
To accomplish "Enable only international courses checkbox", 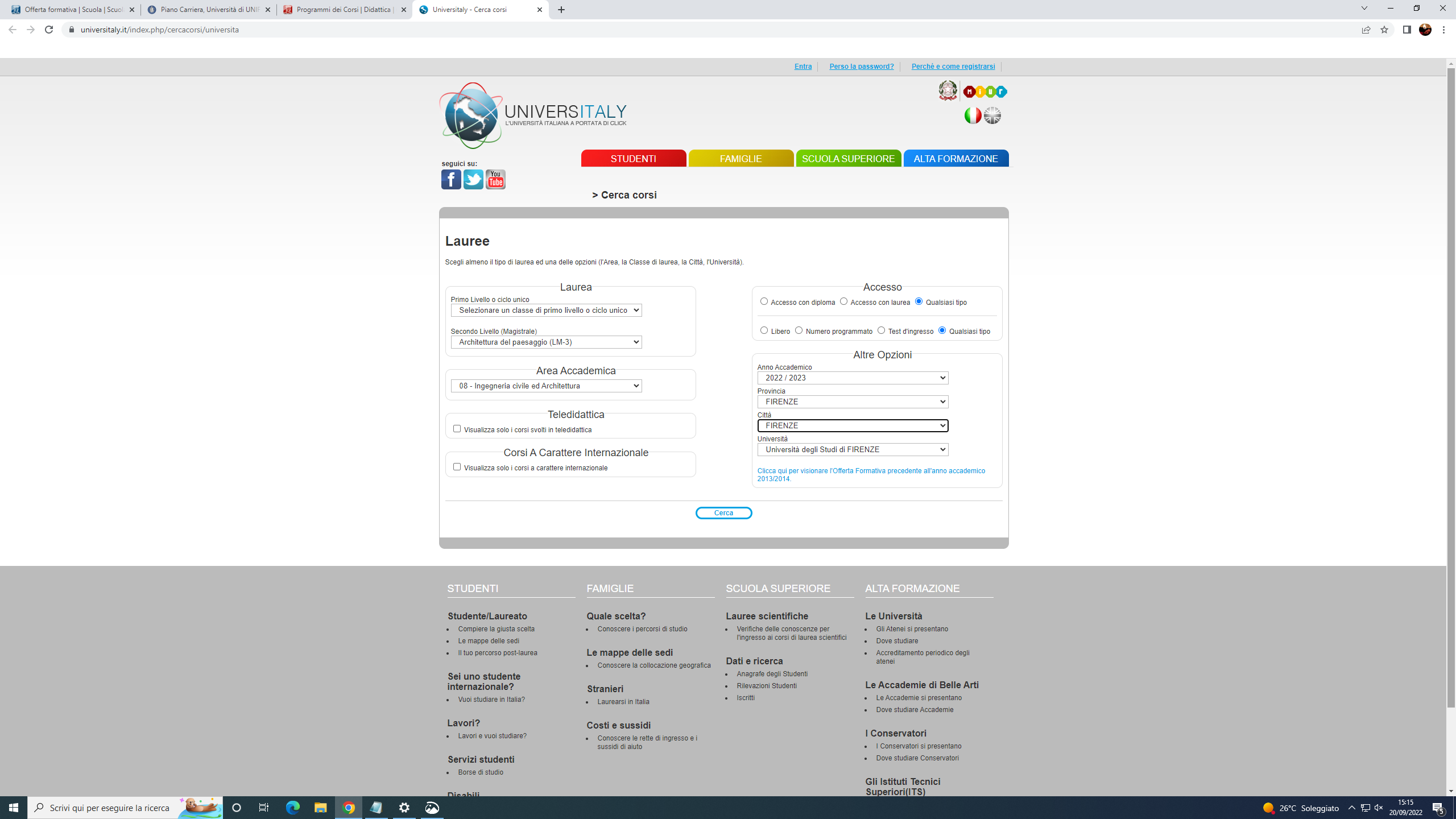I will (457, 467).
